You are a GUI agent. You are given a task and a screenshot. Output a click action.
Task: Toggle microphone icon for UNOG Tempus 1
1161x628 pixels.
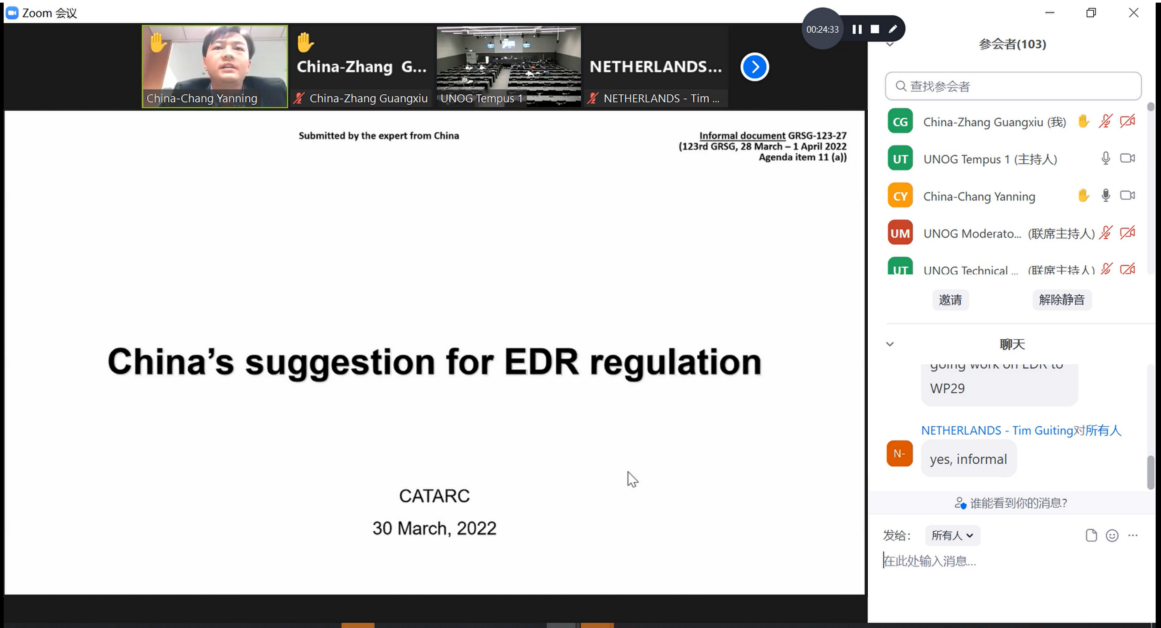point(1106,158)
